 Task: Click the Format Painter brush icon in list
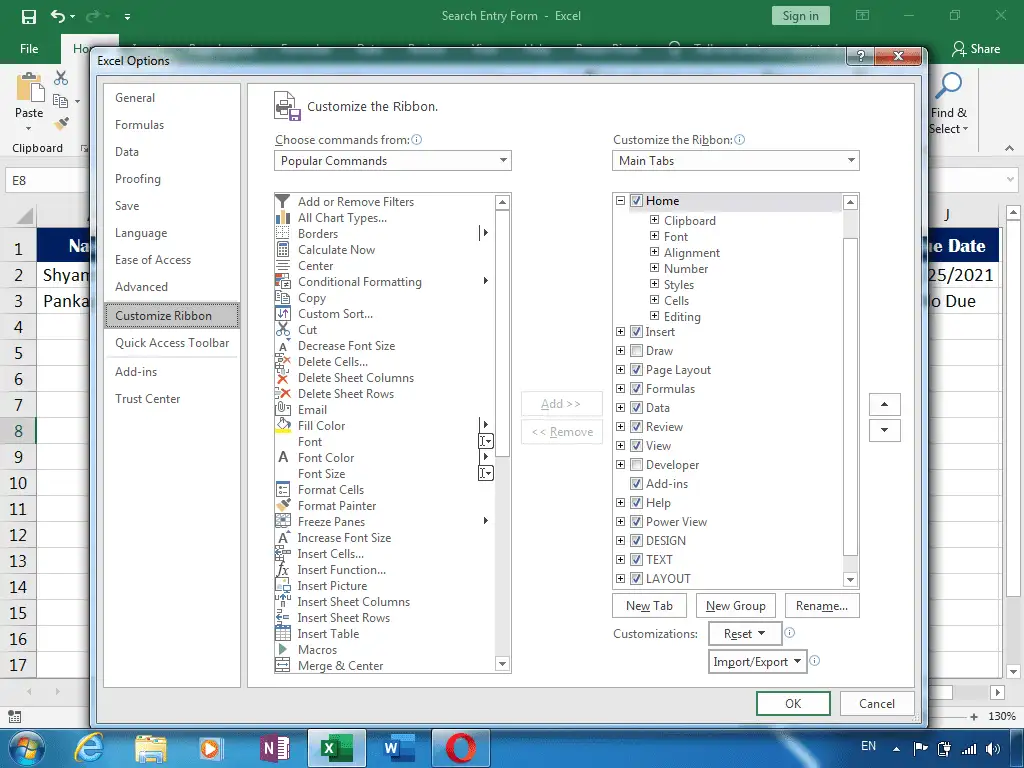[282, 505]
